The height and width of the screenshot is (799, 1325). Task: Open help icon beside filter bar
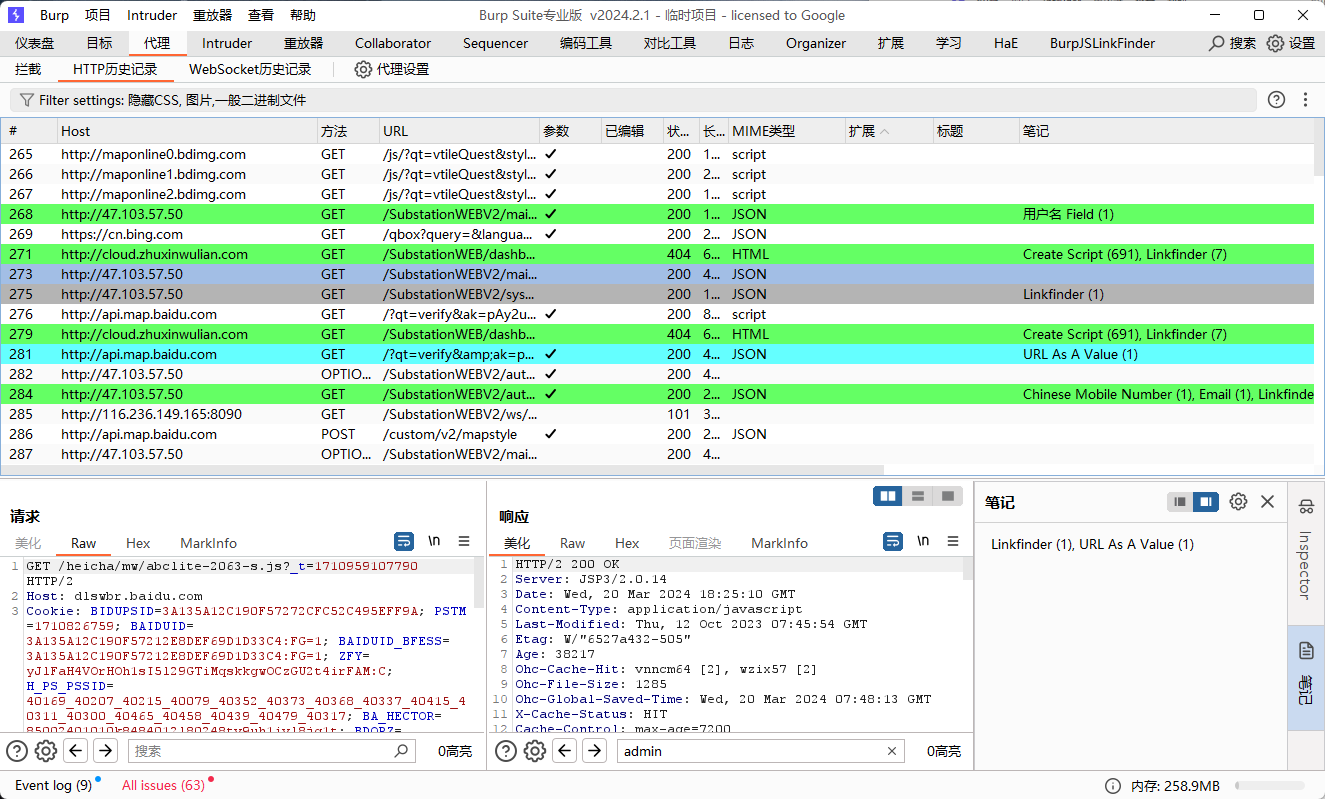pyautogui.click(x=1276, y=100)
